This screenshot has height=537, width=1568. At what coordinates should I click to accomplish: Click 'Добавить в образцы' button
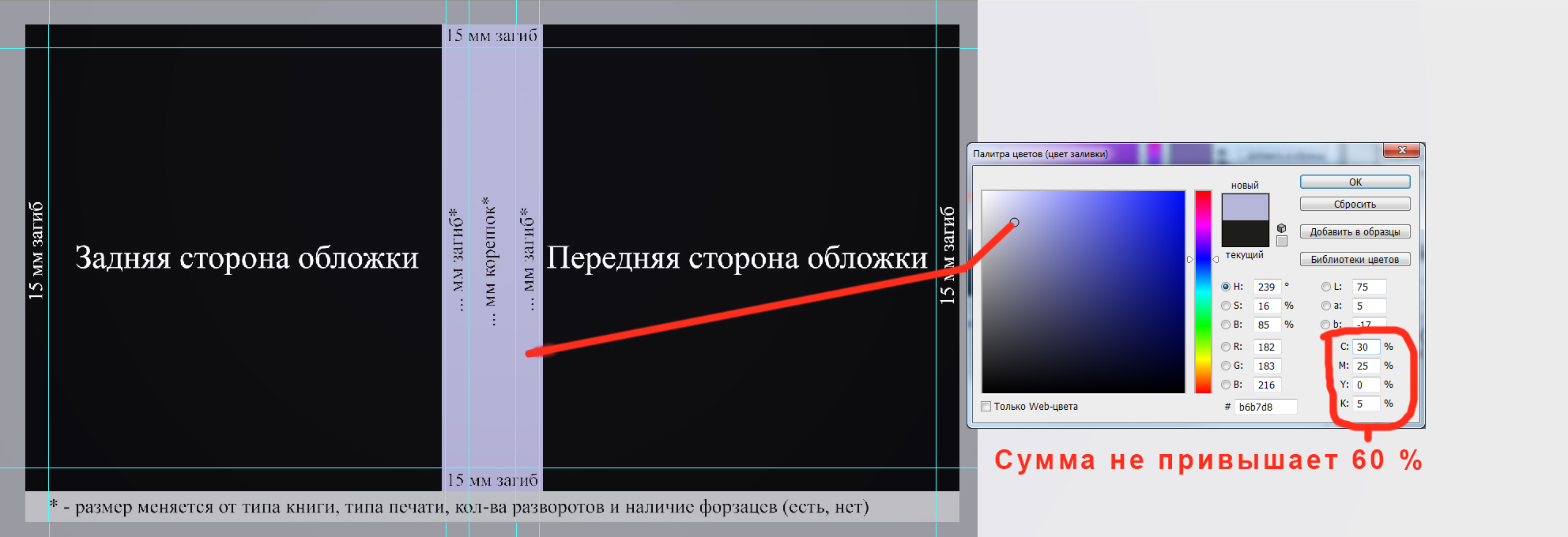pyautogui.click(x=1355, y=232)
